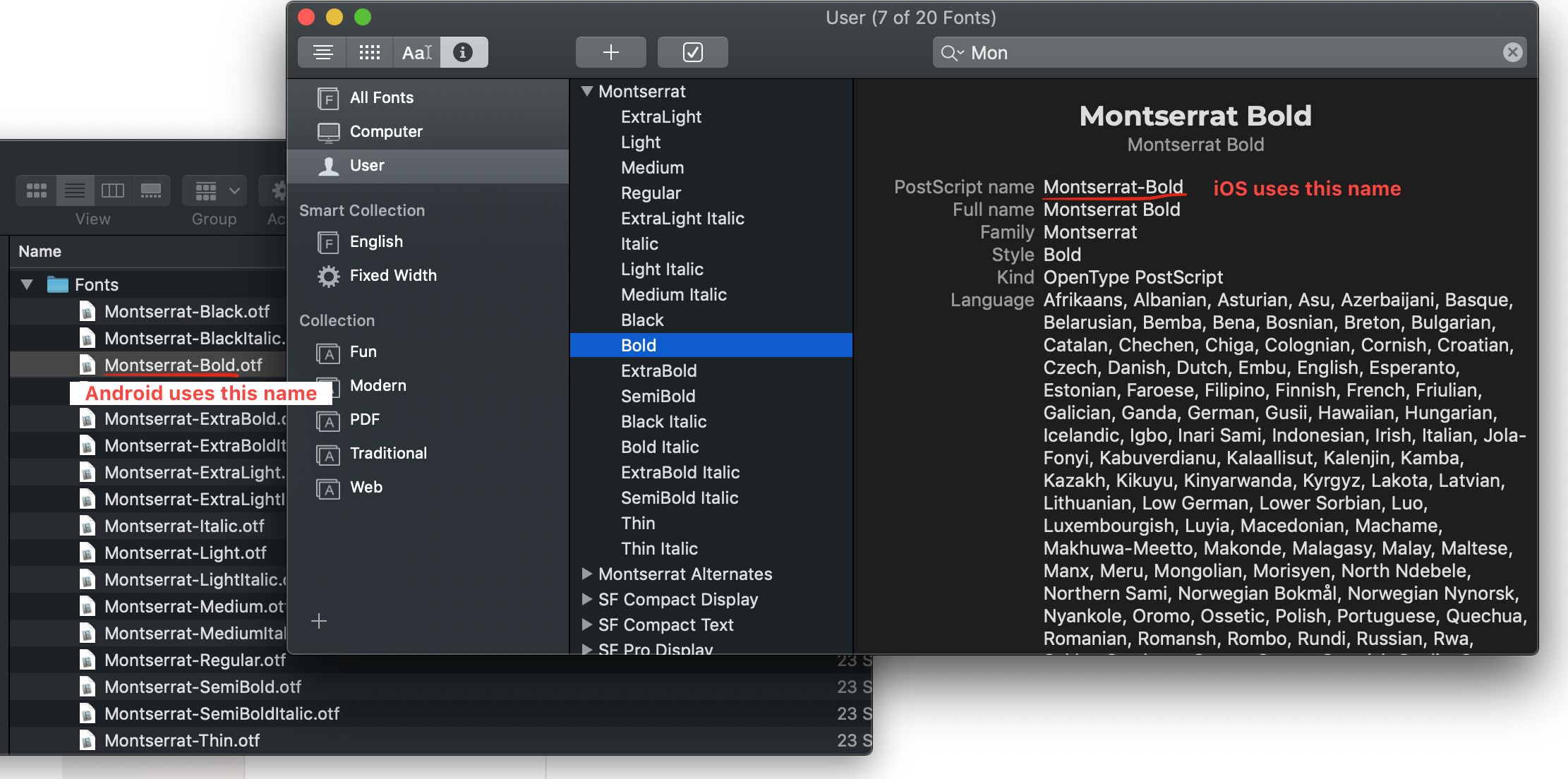Screen dimensions: 1568x779
Task: Switch Font Book to repertoire grid view
Action: point(369,52)
